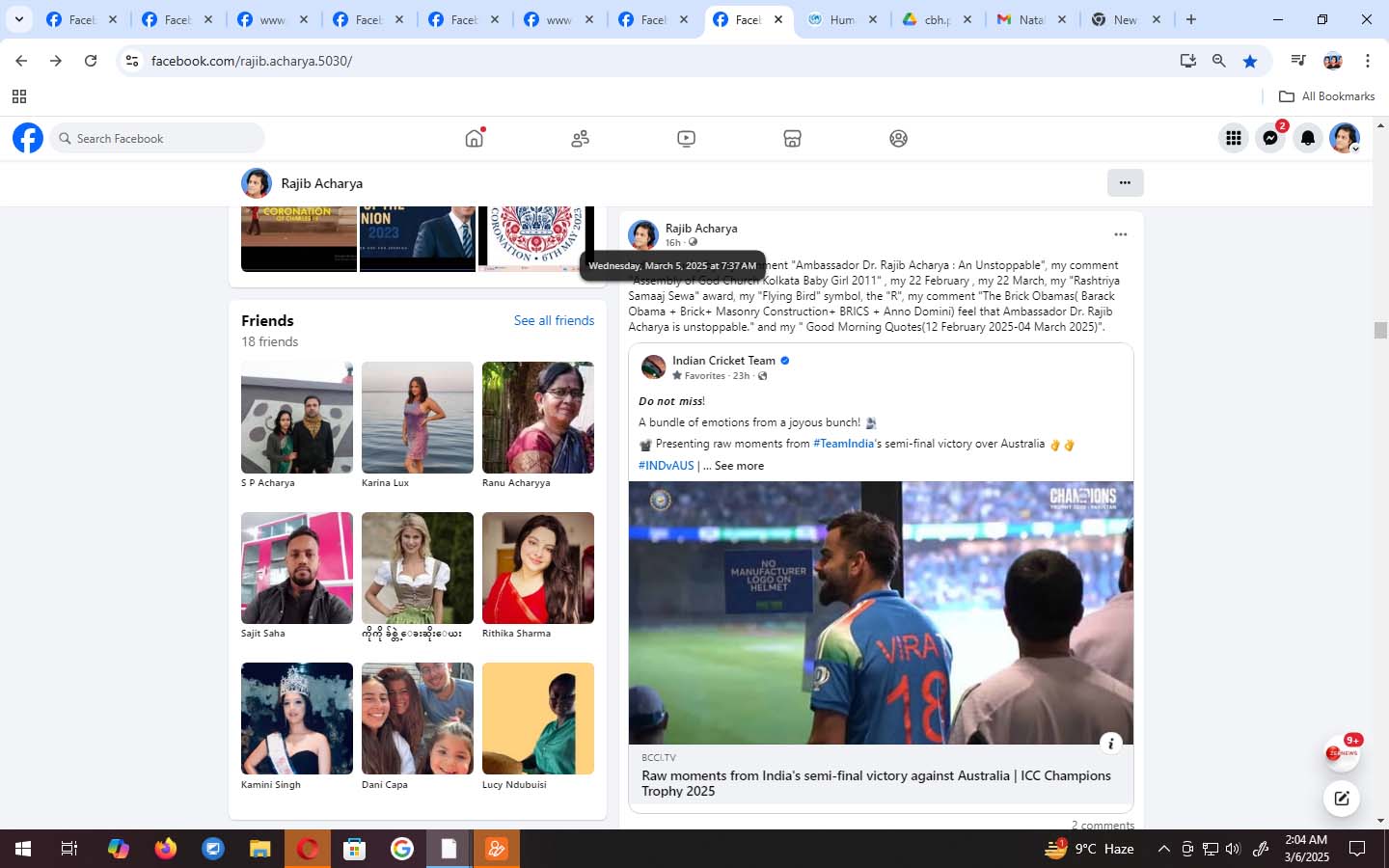Click the info icon on the cricket image

click(x=1110, y=743)
